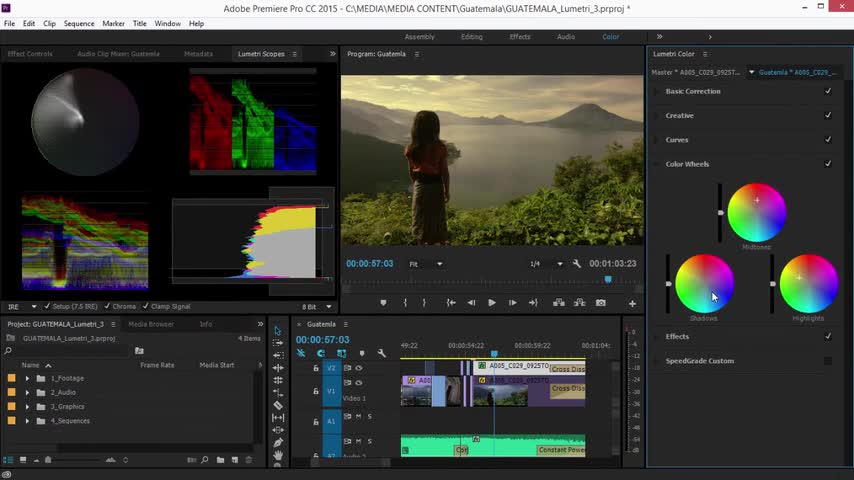This screenshot has width=854, height=480.
Task: Open Program Monitor wrench settings
Action: pyautogui.click(x=577, y=264)
